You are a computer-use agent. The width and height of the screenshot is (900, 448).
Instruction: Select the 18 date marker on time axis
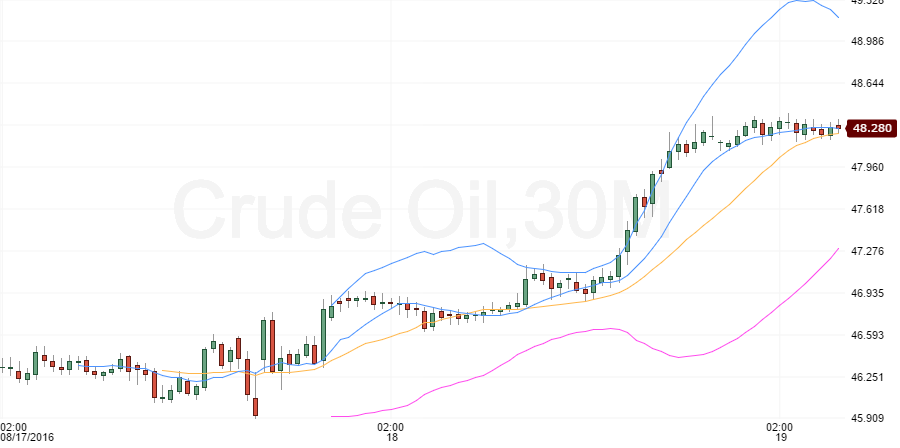click(393, 438)
